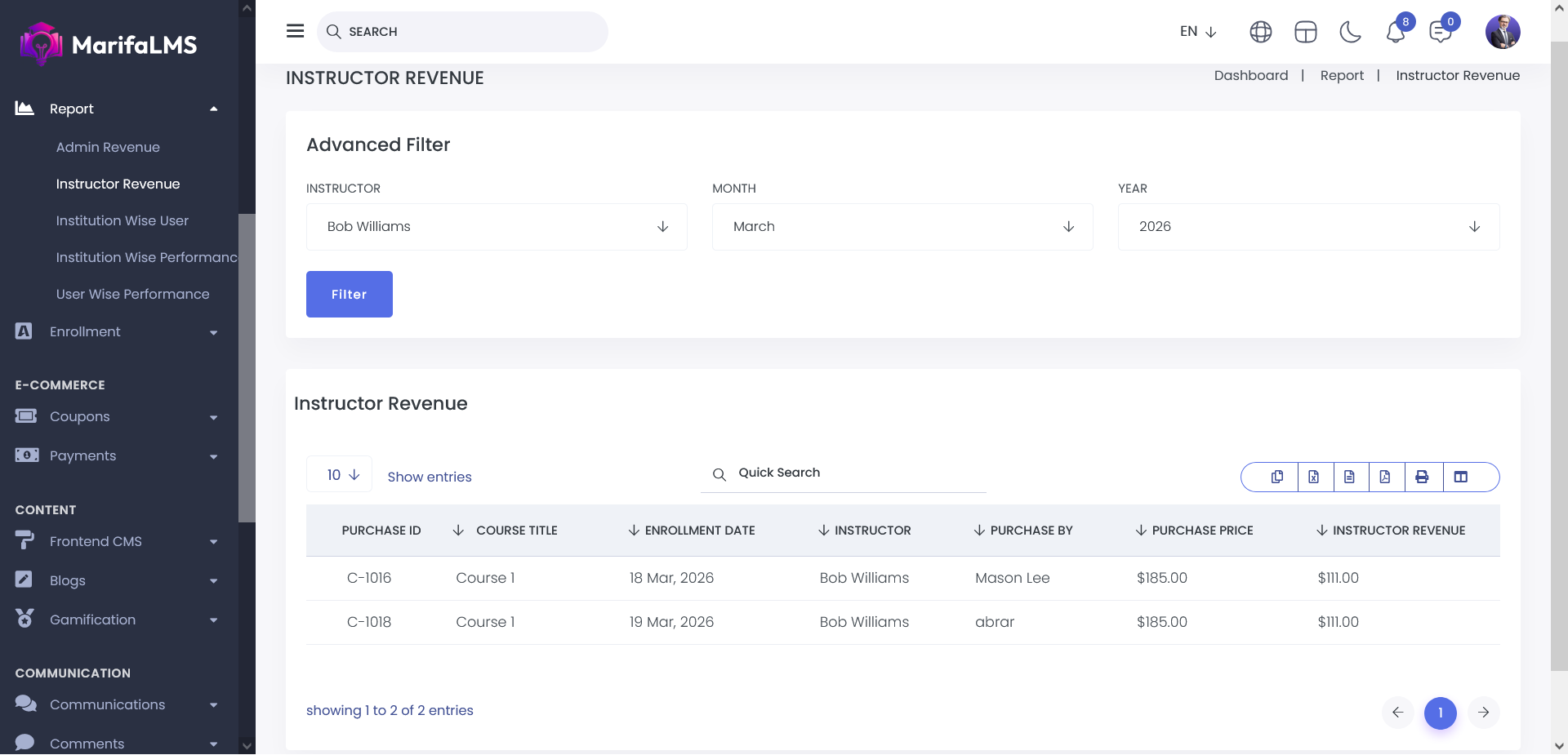
Task: Print the Instructor Revenue table
Action: click(1422, 477)
